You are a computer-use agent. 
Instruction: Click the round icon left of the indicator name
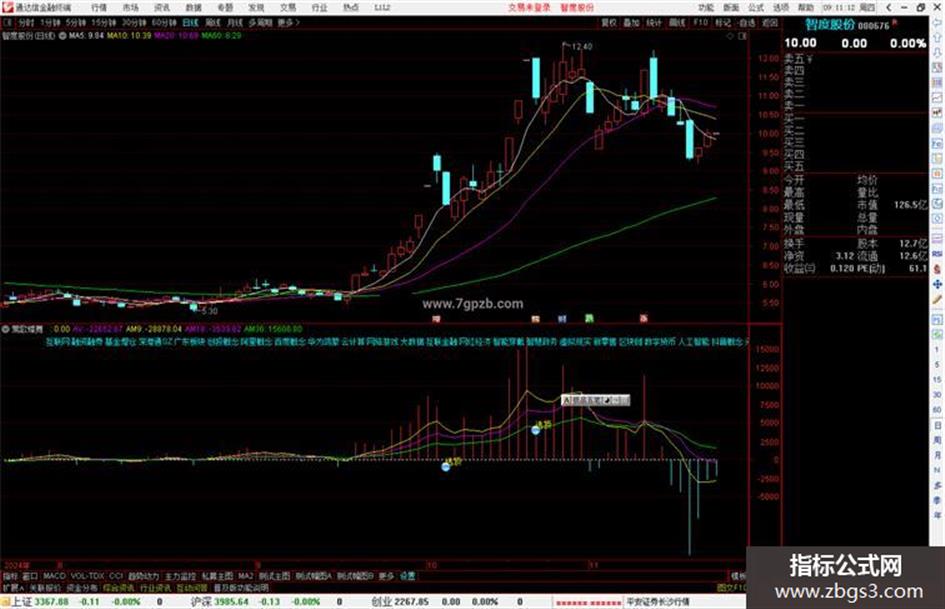(x=5, y=329)
